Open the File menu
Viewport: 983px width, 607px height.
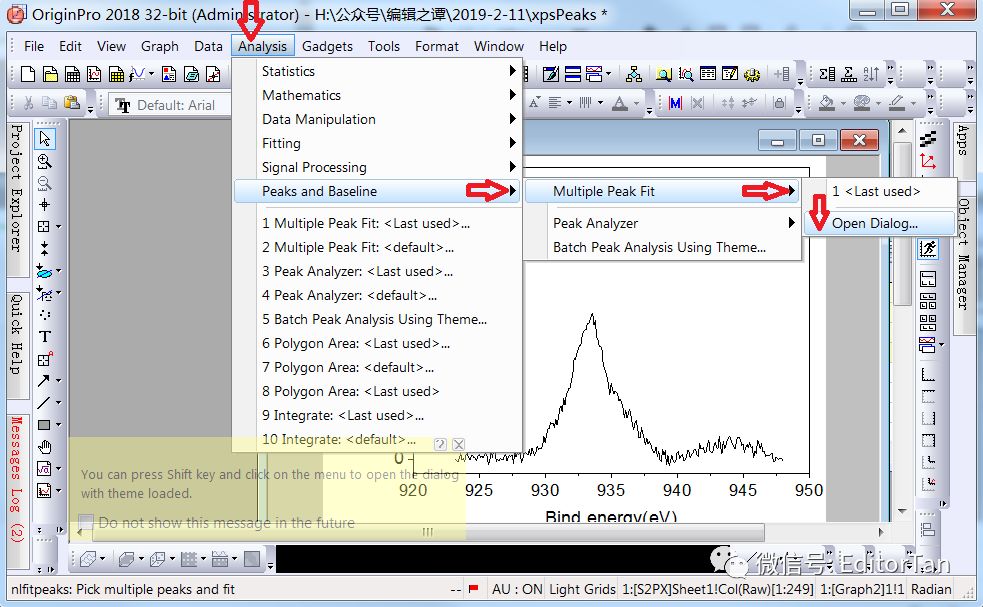pos(34,46)
